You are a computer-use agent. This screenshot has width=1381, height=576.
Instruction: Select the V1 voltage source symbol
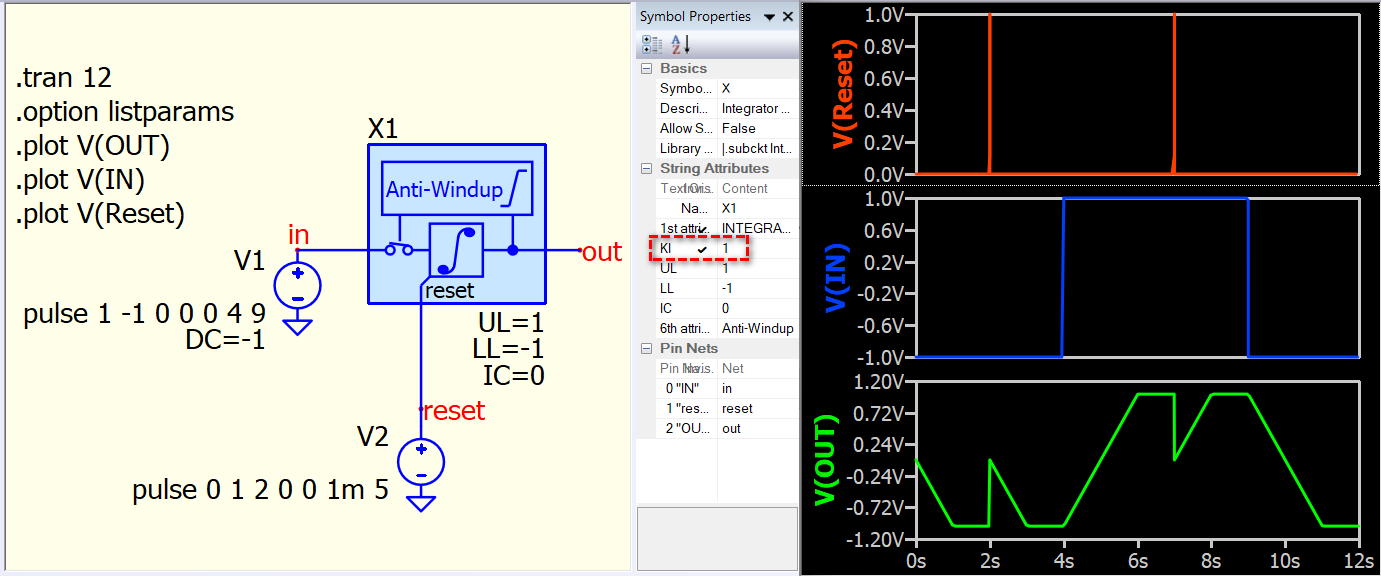[297, 285]
